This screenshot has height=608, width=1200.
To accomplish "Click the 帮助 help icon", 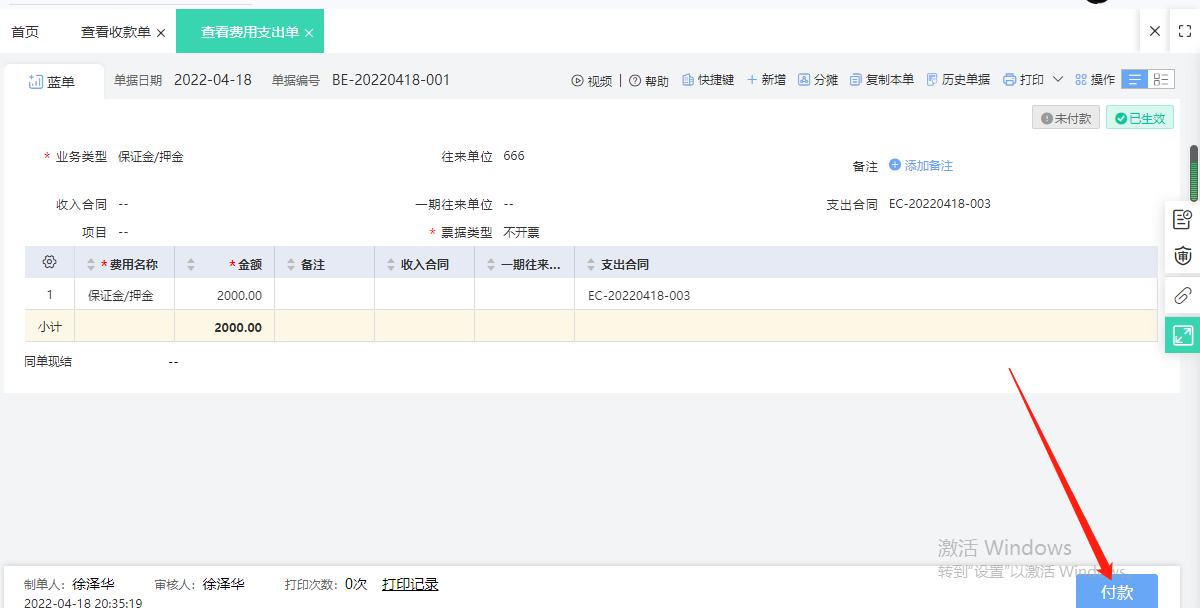I will click(649, 81).
